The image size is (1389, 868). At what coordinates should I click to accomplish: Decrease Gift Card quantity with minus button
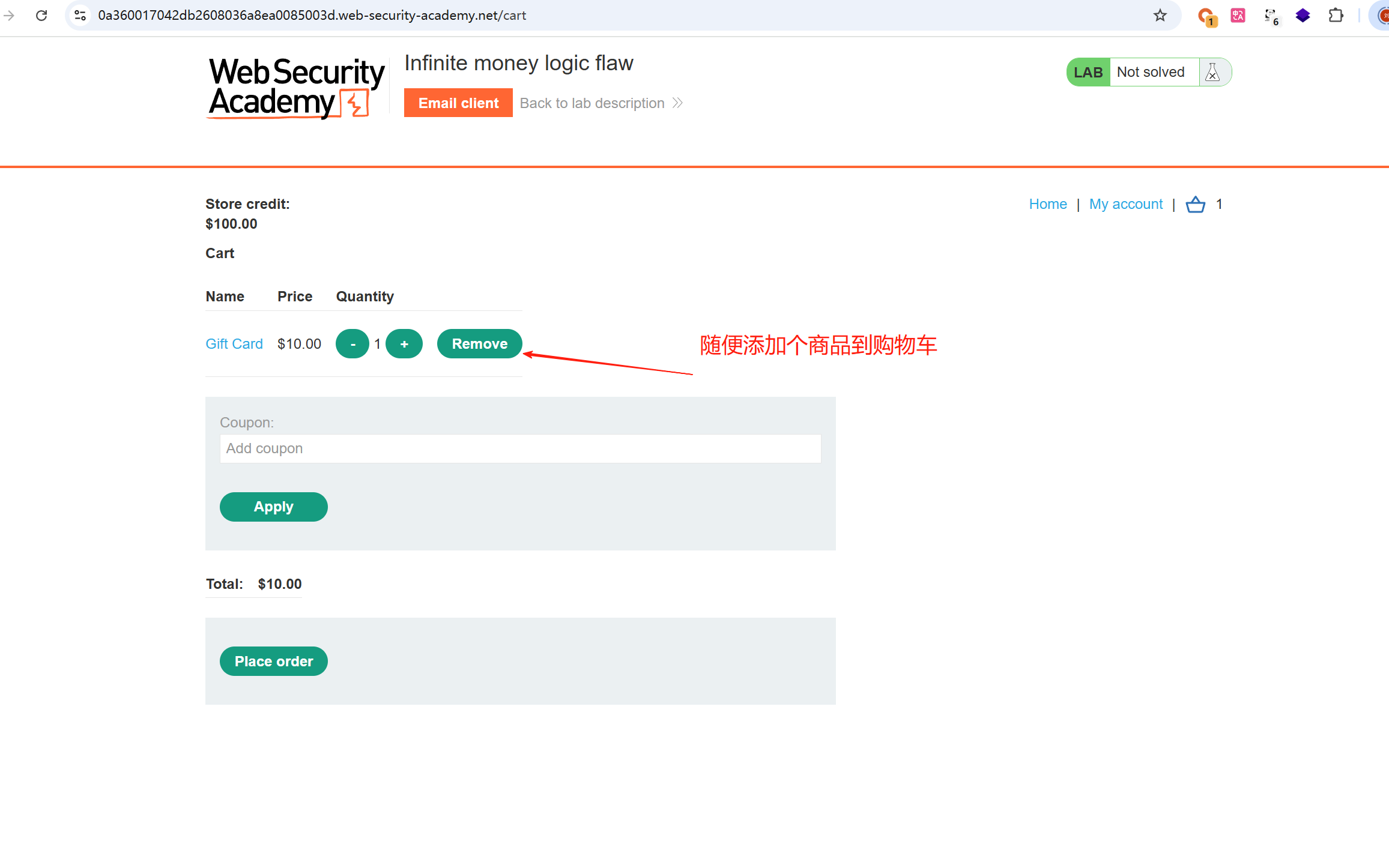(x=353, y=344)
